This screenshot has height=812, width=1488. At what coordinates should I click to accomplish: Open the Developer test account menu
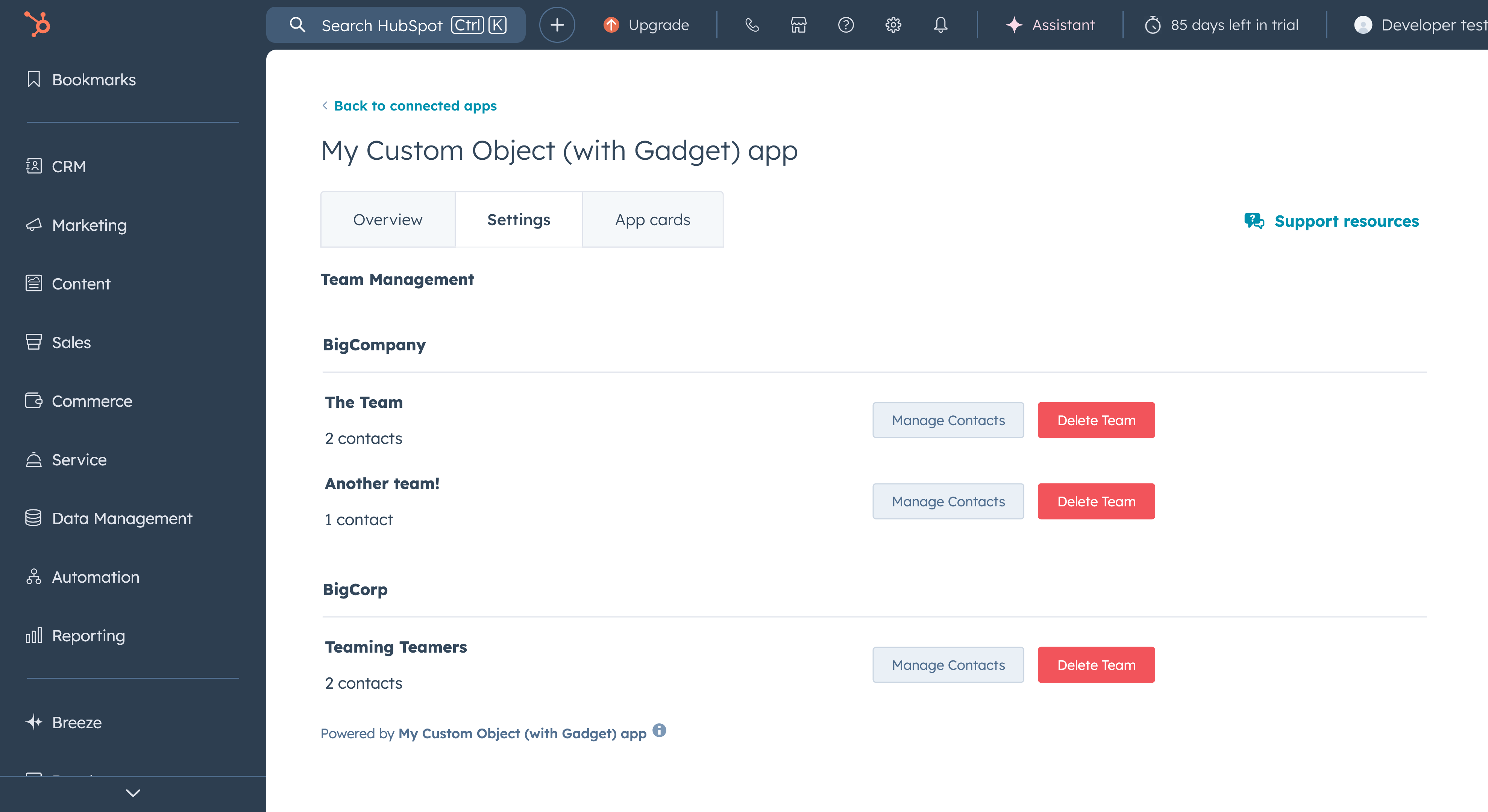click(x=1421, y=25)
